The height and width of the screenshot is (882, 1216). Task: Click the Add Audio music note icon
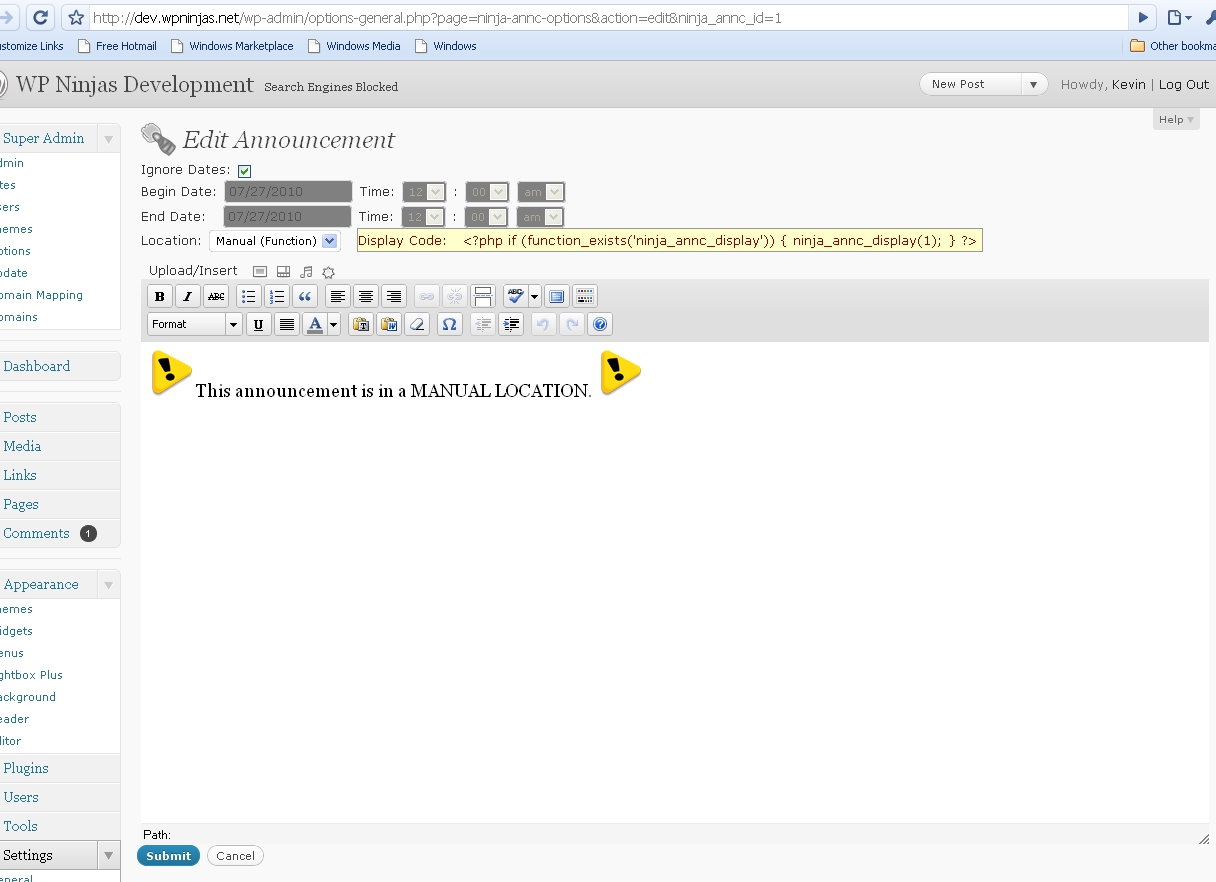click(x=306, y=272)
